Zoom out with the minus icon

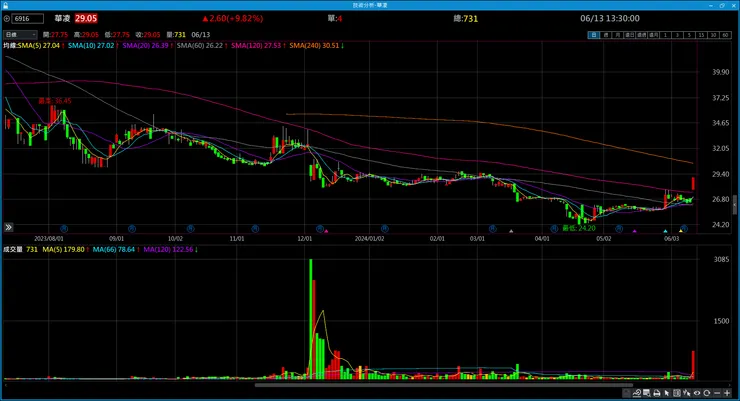[x=717, y=393]
